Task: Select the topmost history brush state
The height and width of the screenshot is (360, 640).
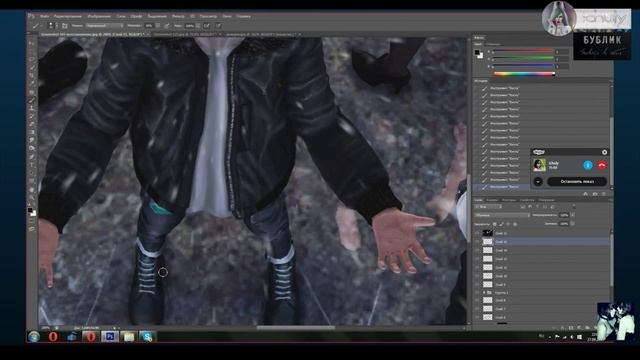Action: [542, 88]
